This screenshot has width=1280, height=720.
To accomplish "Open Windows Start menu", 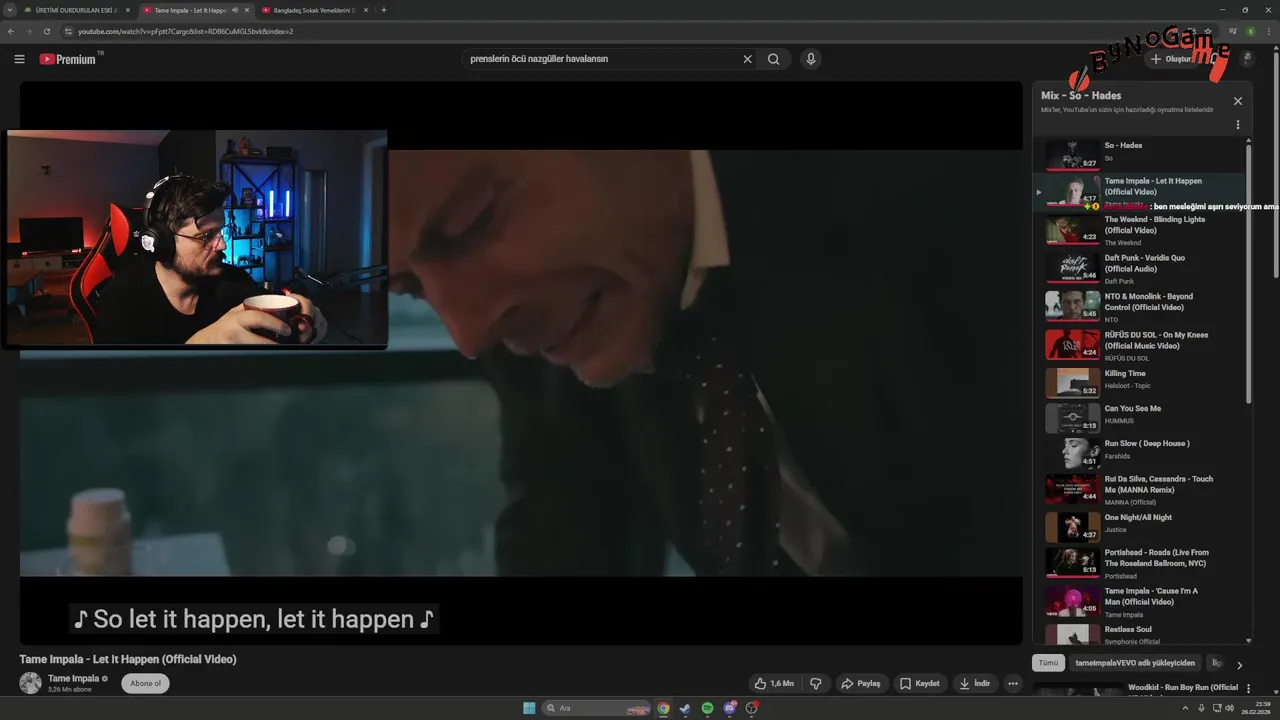I will tap(529, 708).
